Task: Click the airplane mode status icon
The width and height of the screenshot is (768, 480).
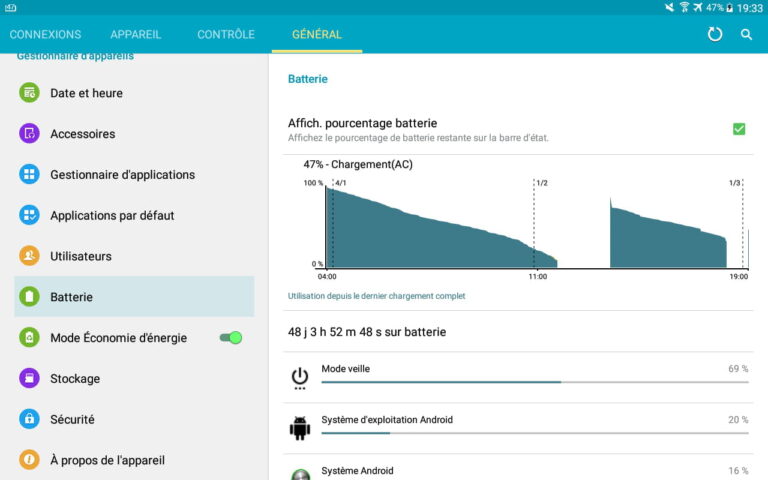Action: (697, 7)
